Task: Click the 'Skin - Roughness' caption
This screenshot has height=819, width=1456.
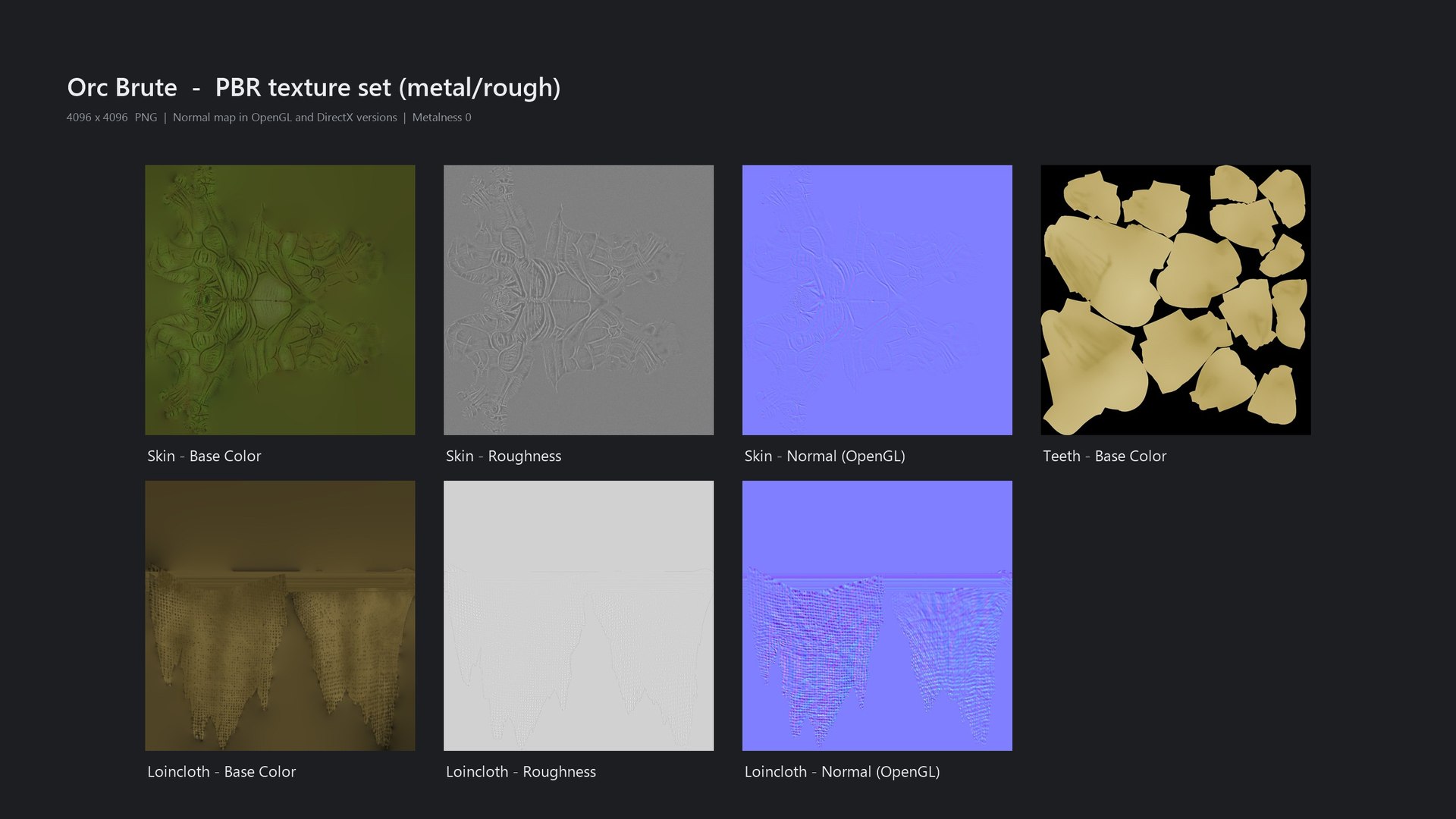Action: [x=504, y=456]
